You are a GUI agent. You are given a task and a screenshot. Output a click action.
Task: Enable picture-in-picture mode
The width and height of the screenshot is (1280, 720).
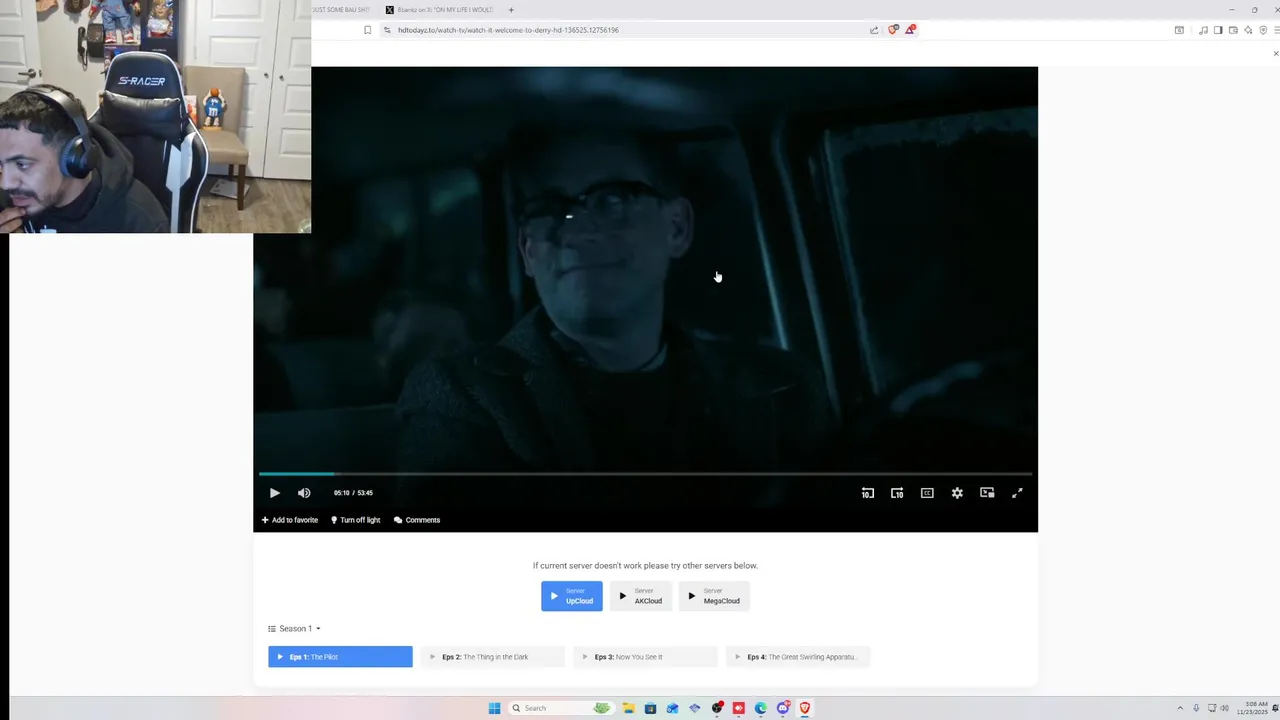pos(987,493)
